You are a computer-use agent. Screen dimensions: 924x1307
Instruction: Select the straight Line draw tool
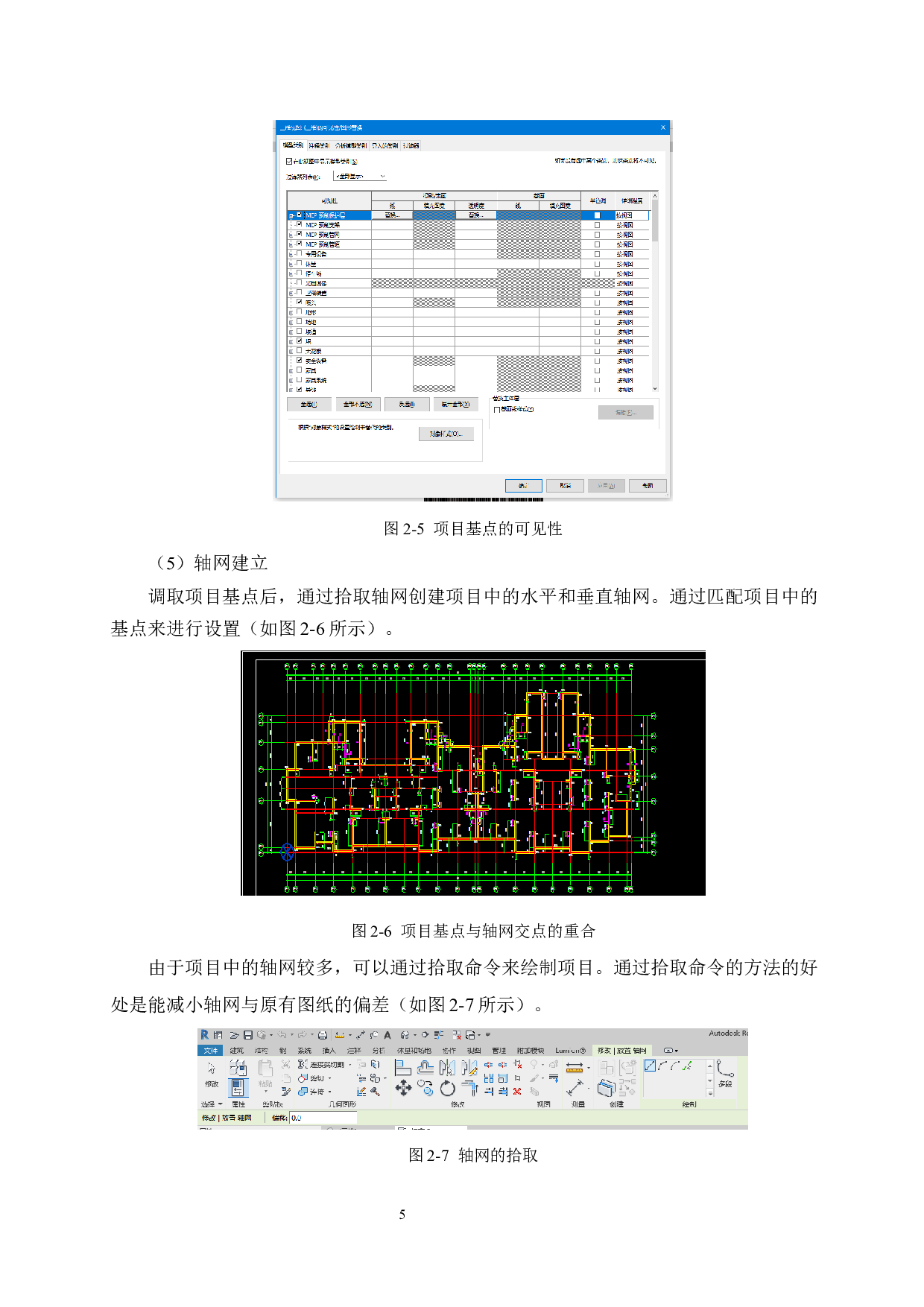(650, 1066)
